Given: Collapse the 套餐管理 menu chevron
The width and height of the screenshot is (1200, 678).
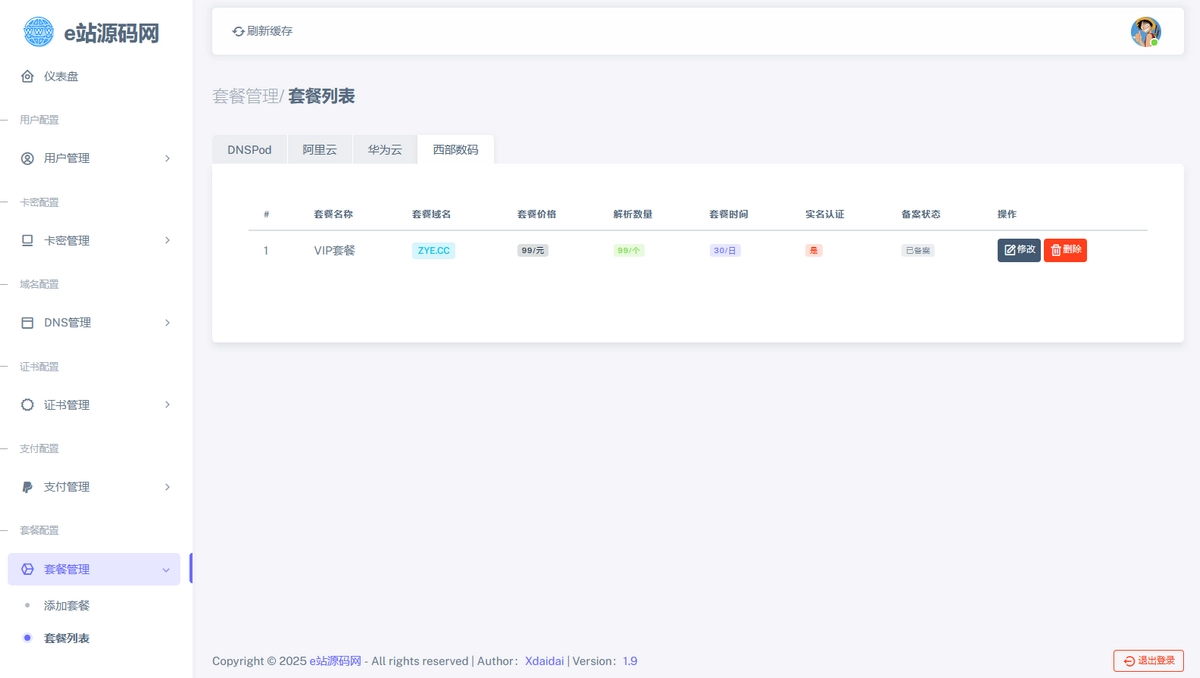Looking at the screenshot, I should 166,569.
